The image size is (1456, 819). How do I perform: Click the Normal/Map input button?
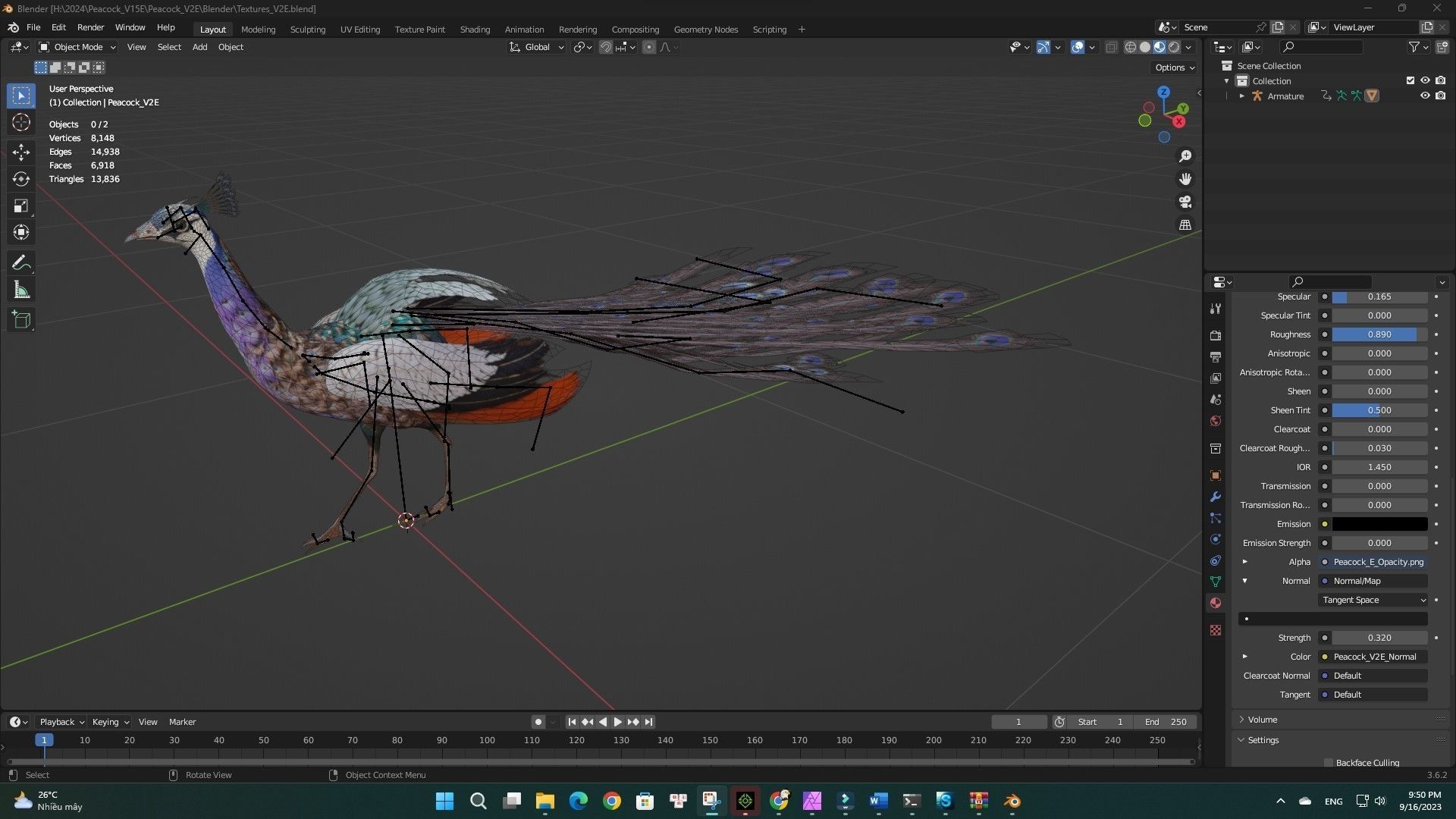(1373, 581)
